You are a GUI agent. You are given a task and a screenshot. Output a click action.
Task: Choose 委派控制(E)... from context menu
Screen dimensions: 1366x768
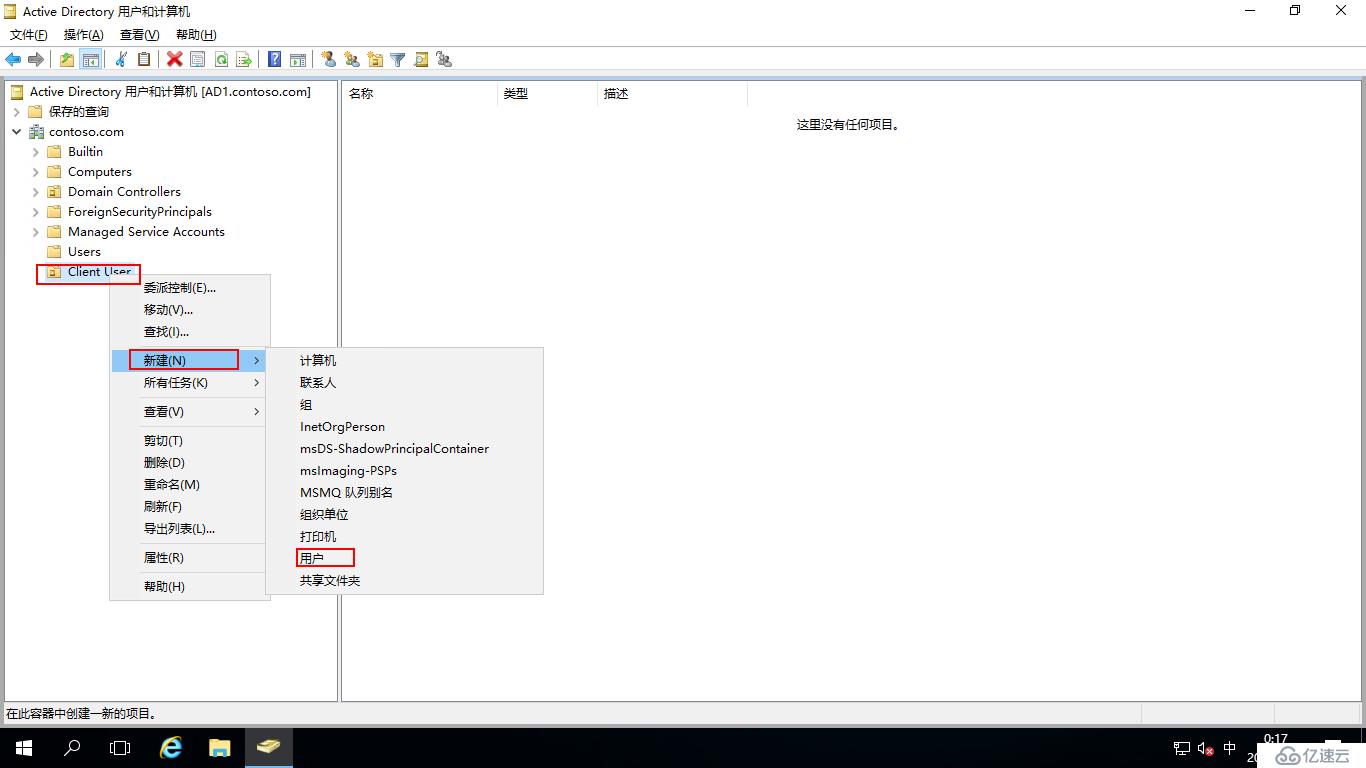190,288
